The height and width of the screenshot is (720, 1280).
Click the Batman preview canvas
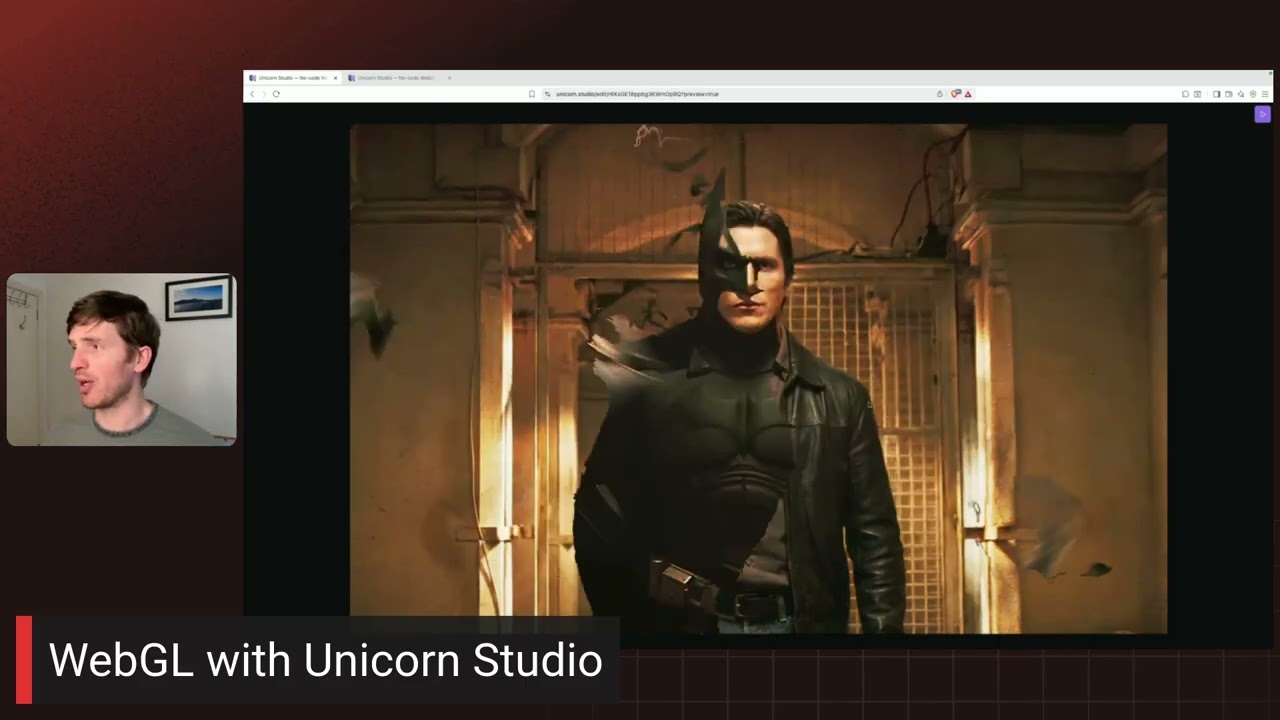pos(758,379)
